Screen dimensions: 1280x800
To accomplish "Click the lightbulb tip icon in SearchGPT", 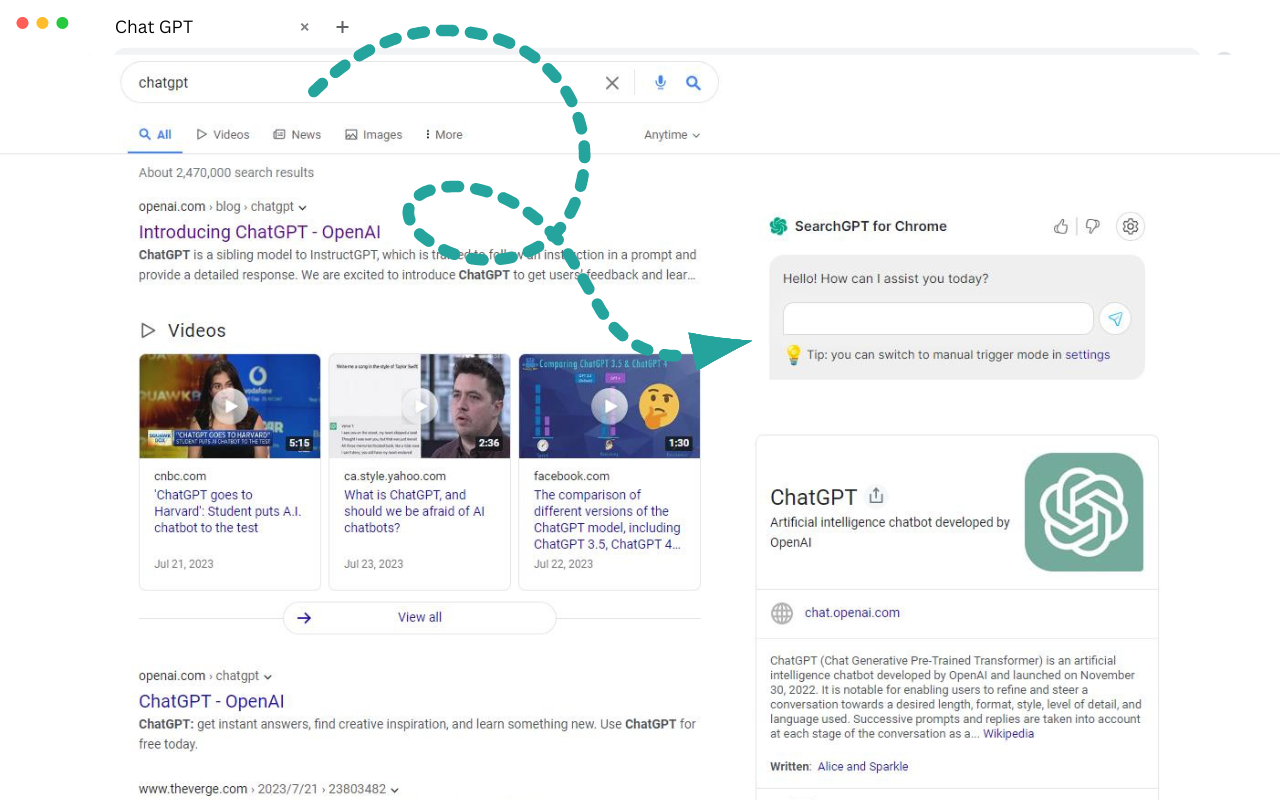I will pyautogui.click(x=793, y=354).
